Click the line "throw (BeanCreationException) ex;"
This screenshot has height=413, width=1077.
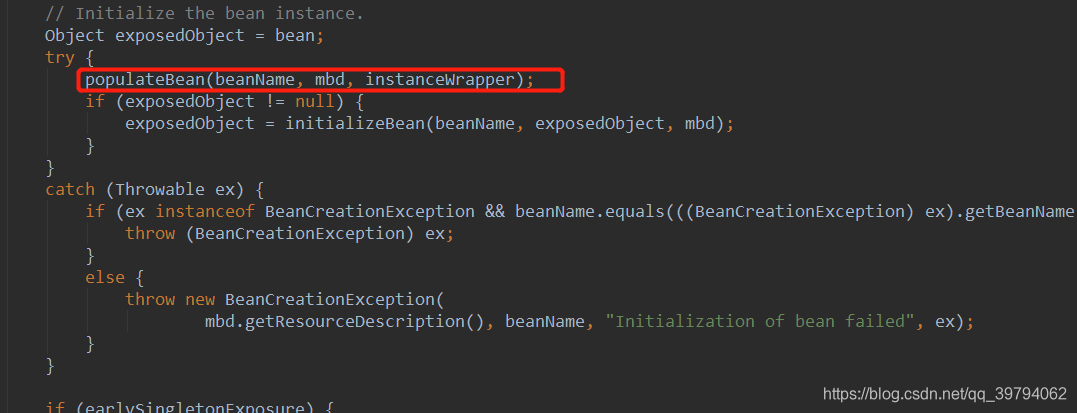[x=290, y=233]
